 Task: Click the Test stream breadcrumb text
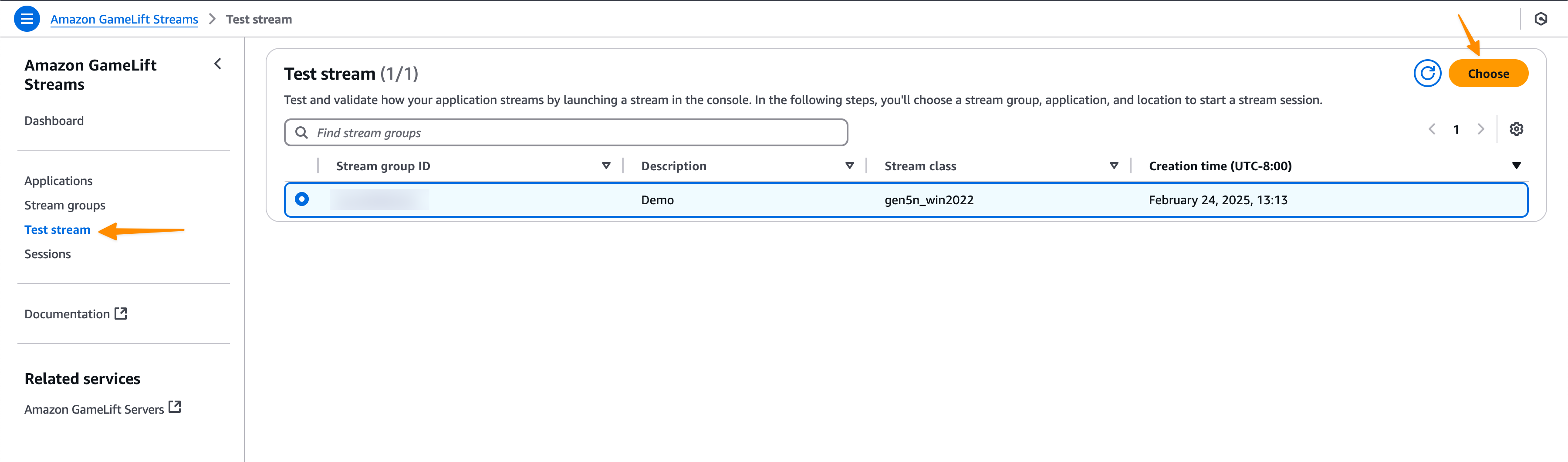pyautogui.click(x=259, y=20)
